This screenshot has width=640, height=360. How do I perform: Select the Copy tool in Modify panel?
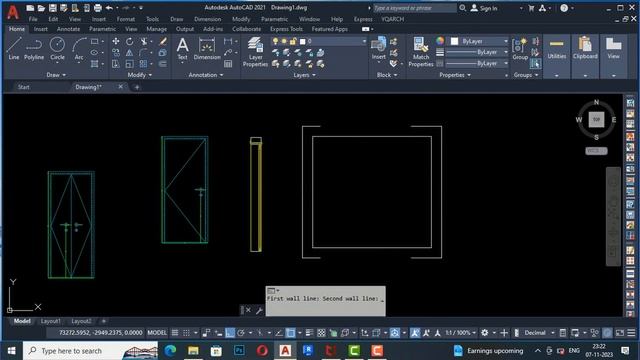point(116,53)
